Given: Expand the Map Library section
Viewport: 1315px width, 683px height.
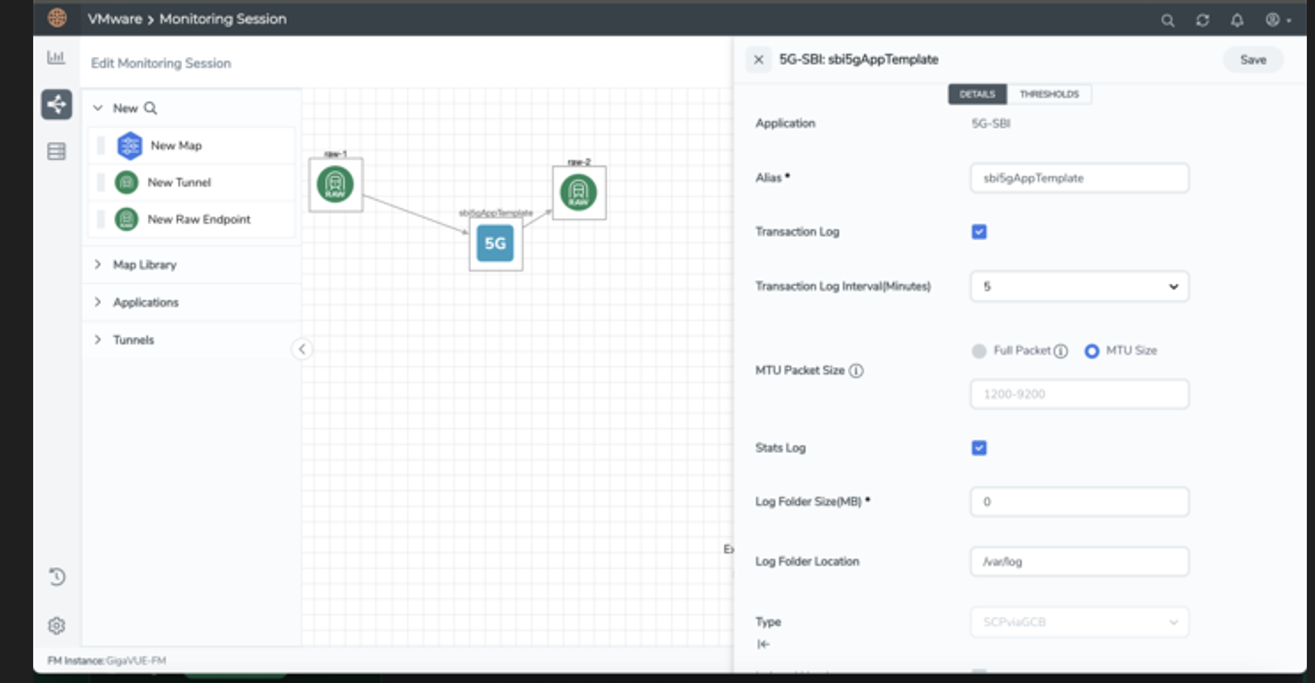Looking at the screenshot, I should pyautogui.click(x=144, y=265).
